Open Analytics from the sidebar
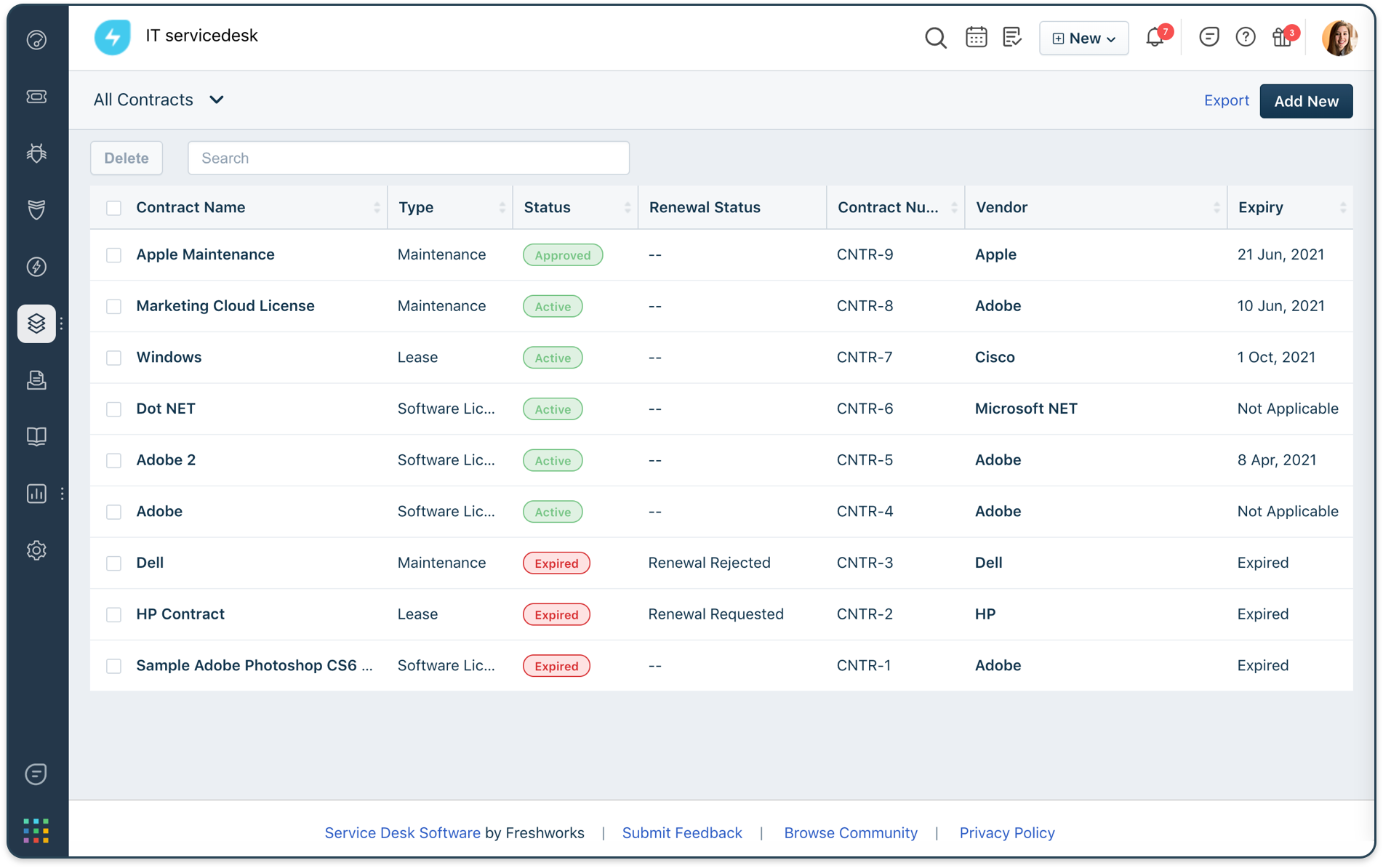The height and width of the screenshot is (868, 1383). pyautogui.click(x=36, y=494)
